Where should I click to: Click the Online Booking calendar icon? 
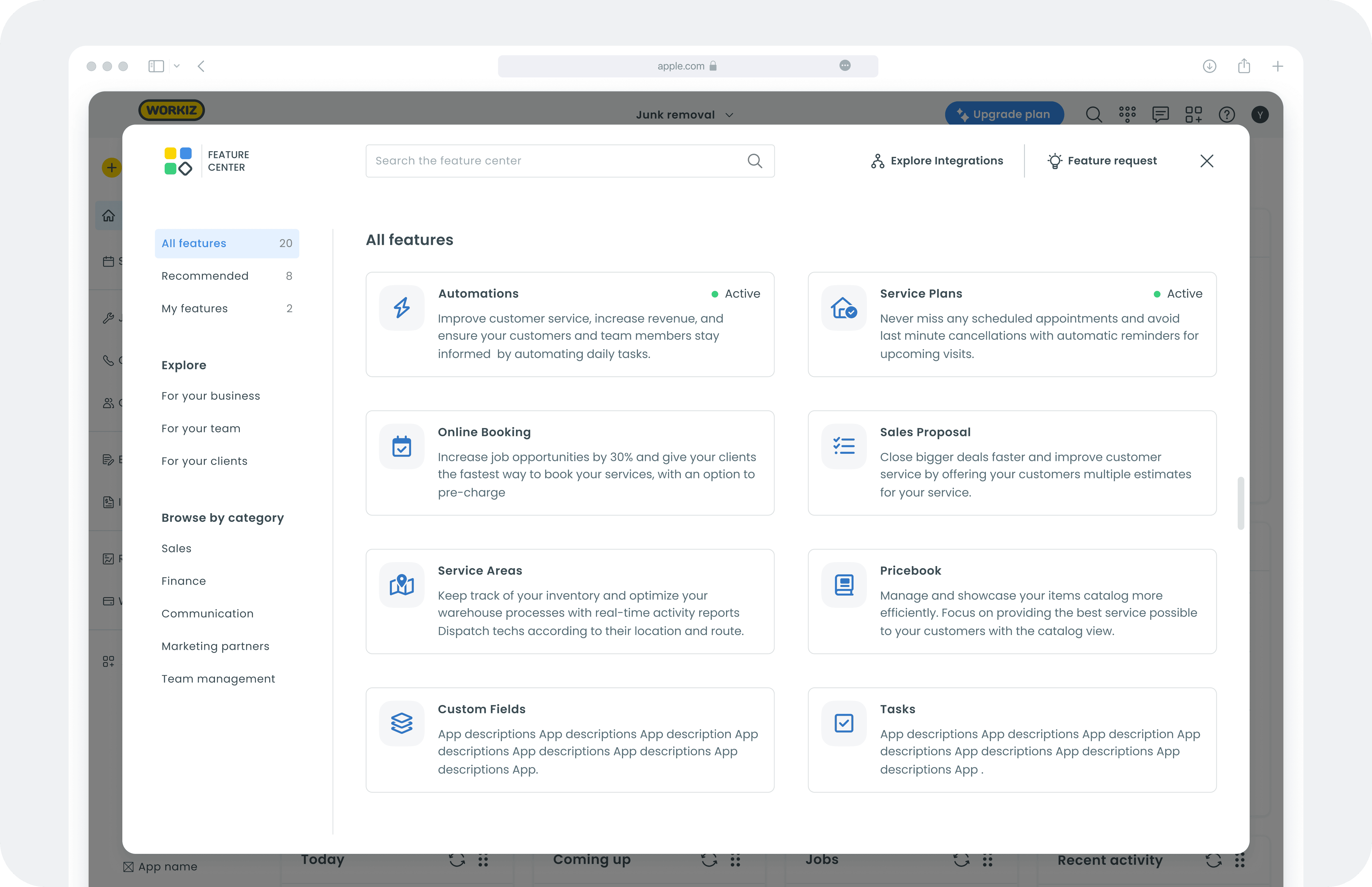tap(402, 446)
